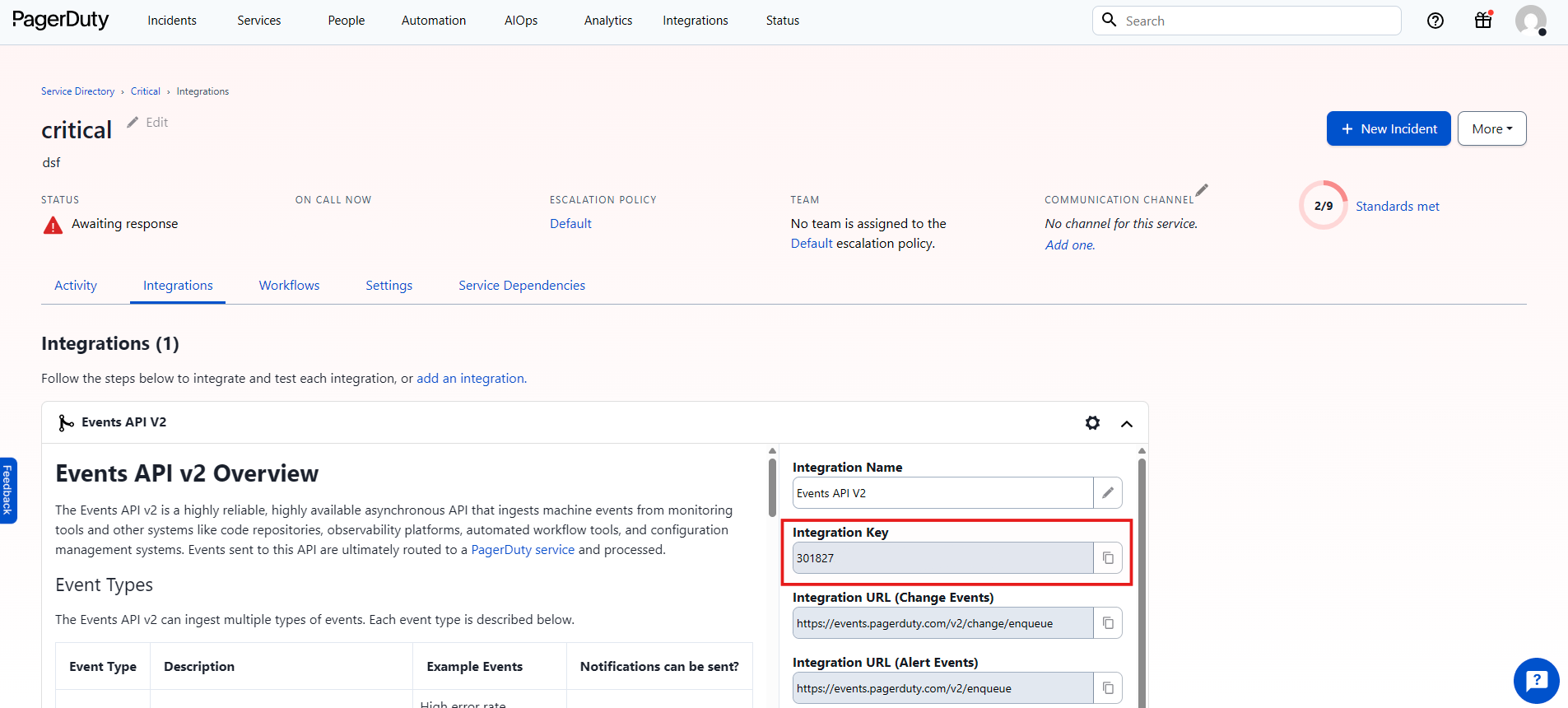Screen dimensions: 1568x708
Task: Open the user profile avatar
Action: pos(1530,21)
